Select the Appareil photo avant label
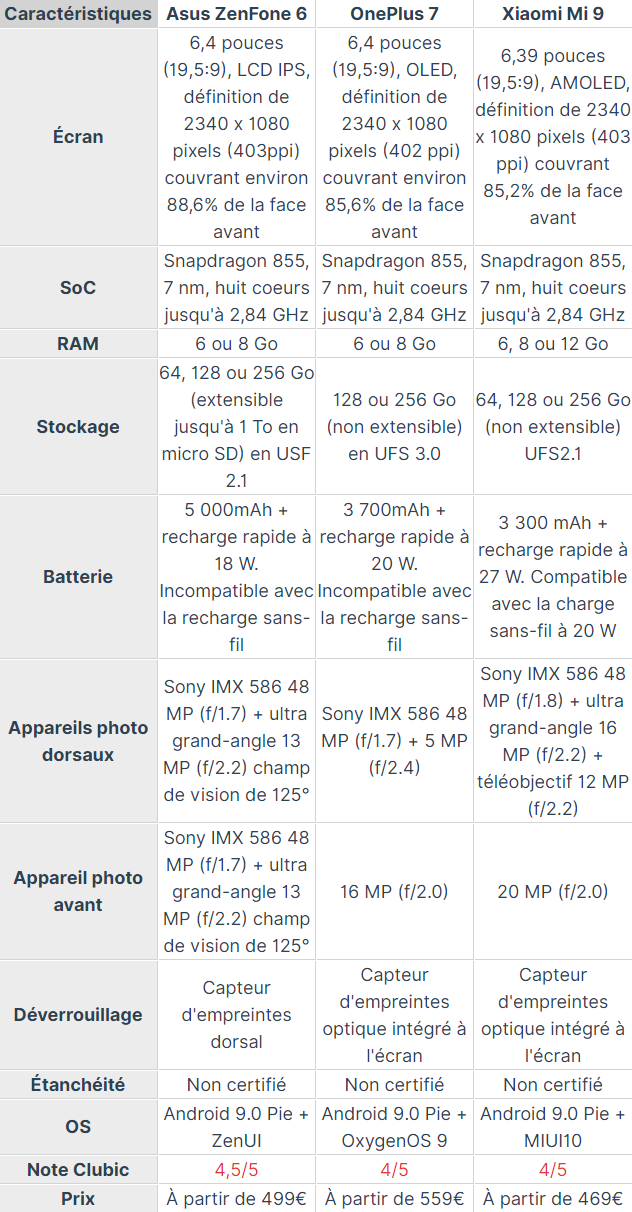This screenshot has height=1212, width=632. [x=78, y=891]
